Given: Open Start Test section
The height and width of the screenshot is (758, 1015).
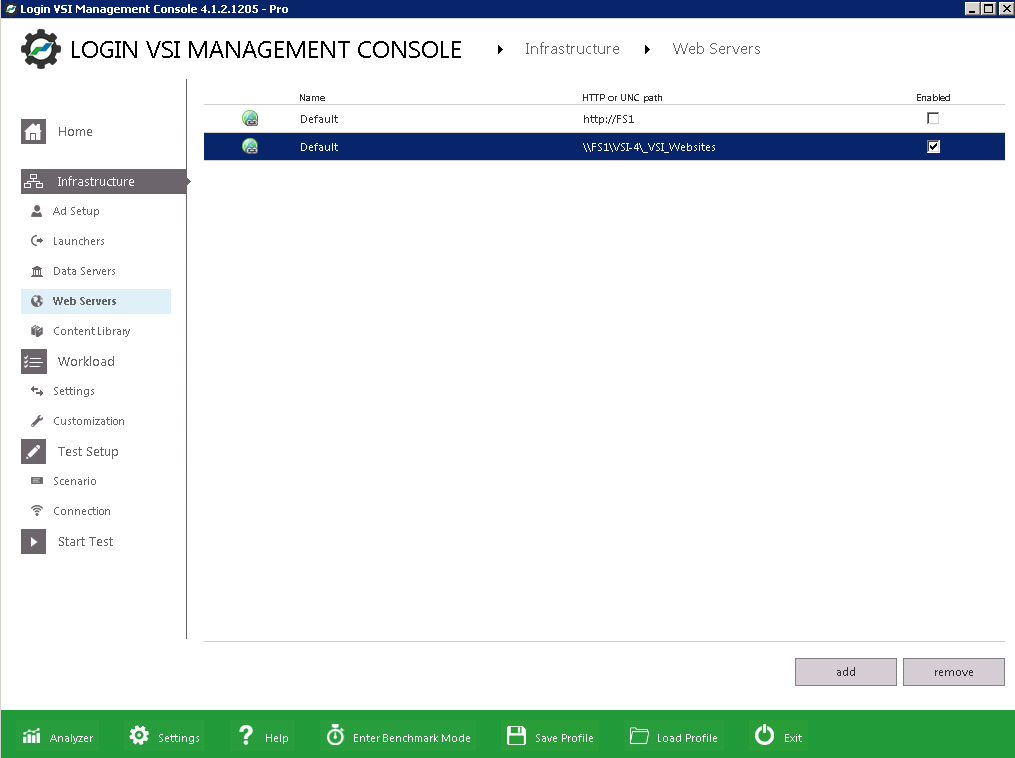Looking at the screenshot, I should tap(85, 541).
